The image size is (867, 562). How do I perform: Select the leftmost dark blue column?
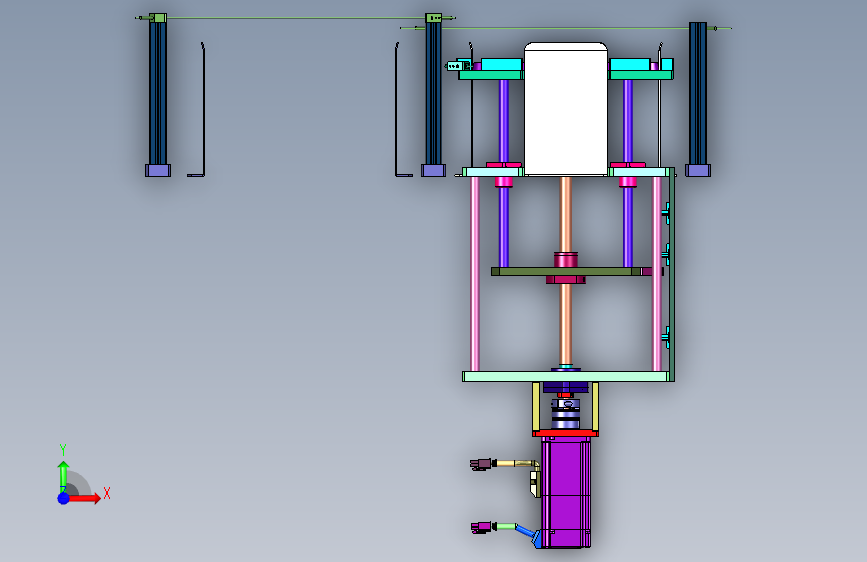(x=158, y=93)
